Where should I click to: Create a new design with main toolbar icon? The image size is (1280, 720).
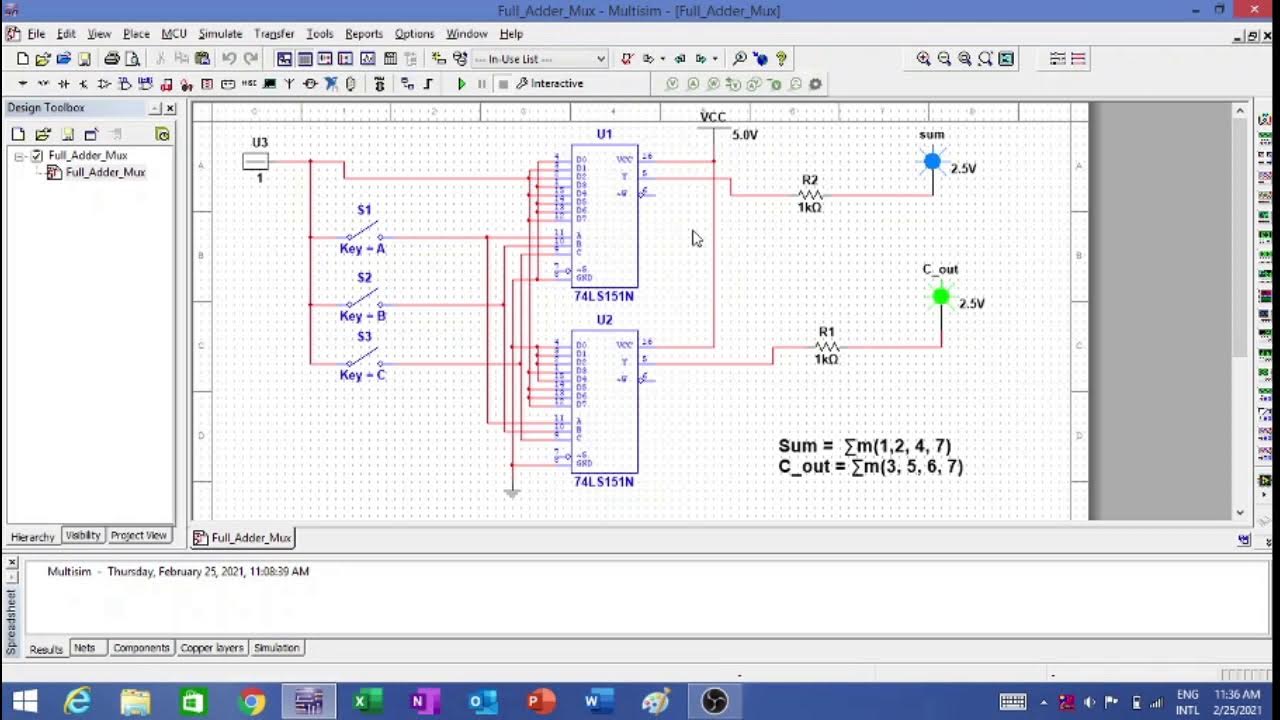pyautogui.click(x=23, y=59)
